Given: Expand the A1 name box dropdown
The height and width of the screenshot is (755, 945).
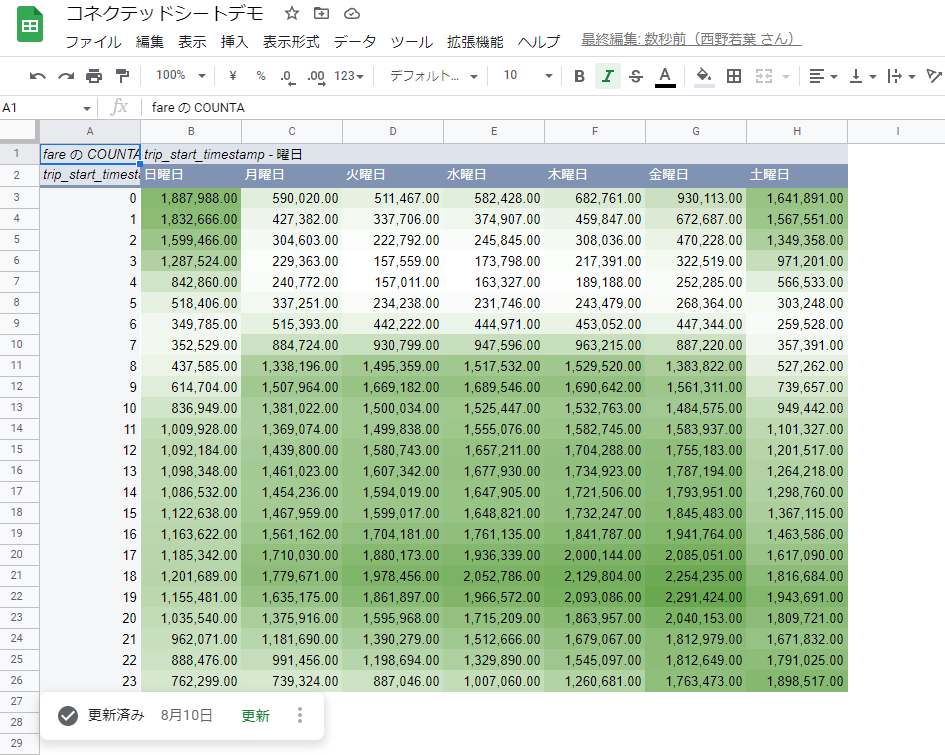Looking at the screenshot, I should pyautogui.click(x=87, y=108).
